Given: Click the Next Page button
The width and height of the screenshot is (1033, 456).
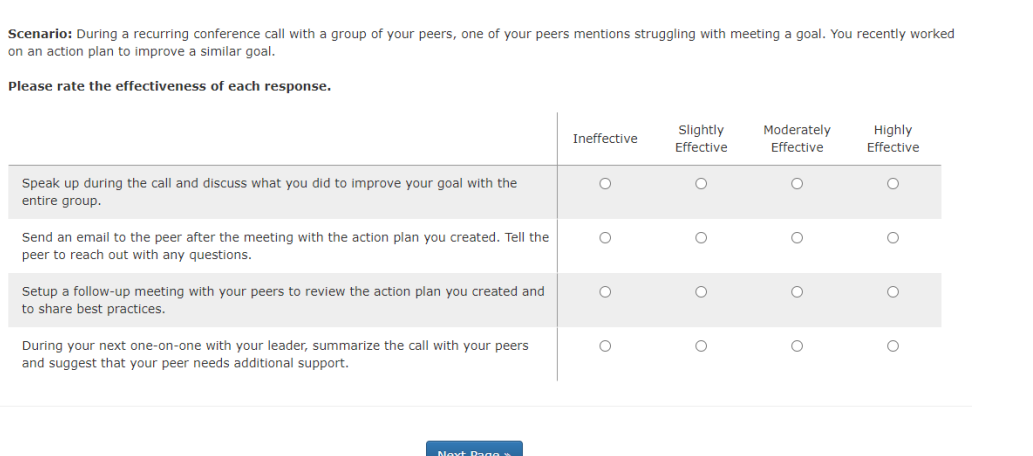Looking at the screenshot, I should (x=474, y=450).
